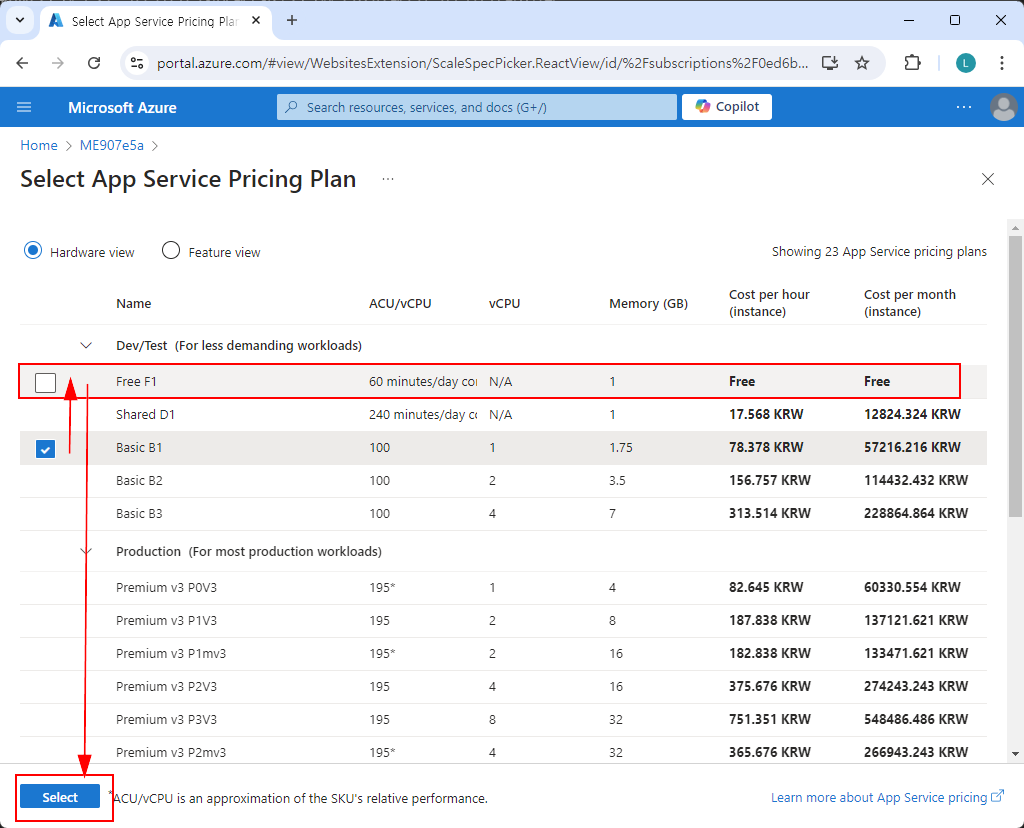Open the Chrome profile L avatar
The image size is (1024, 828).
pos(966,63)
